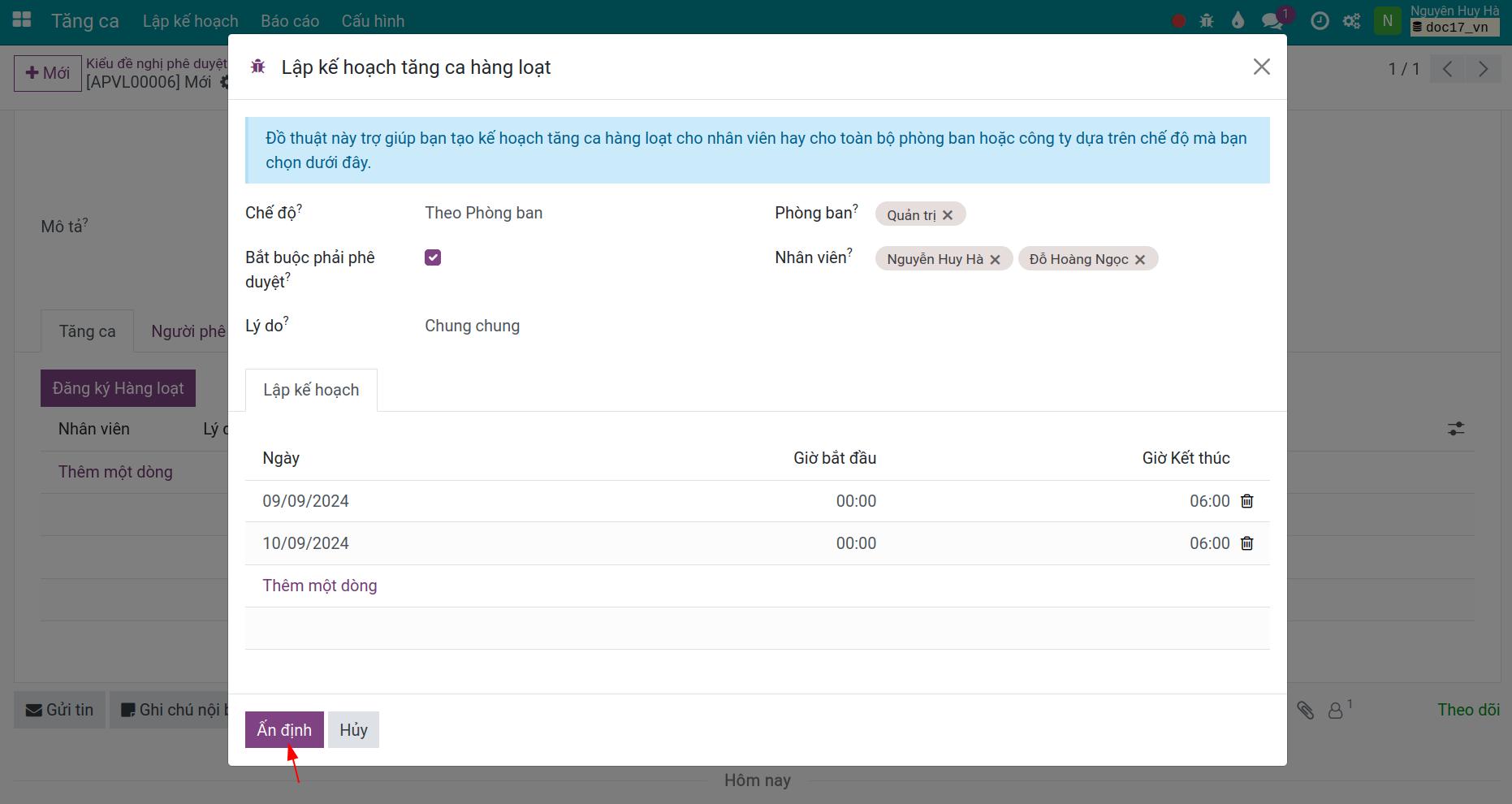This screenshot has height=804, width=1512.
Task: Delete the 10/09/2024 schedule row
Action: pyautogui.click(x=1246, y=543)
